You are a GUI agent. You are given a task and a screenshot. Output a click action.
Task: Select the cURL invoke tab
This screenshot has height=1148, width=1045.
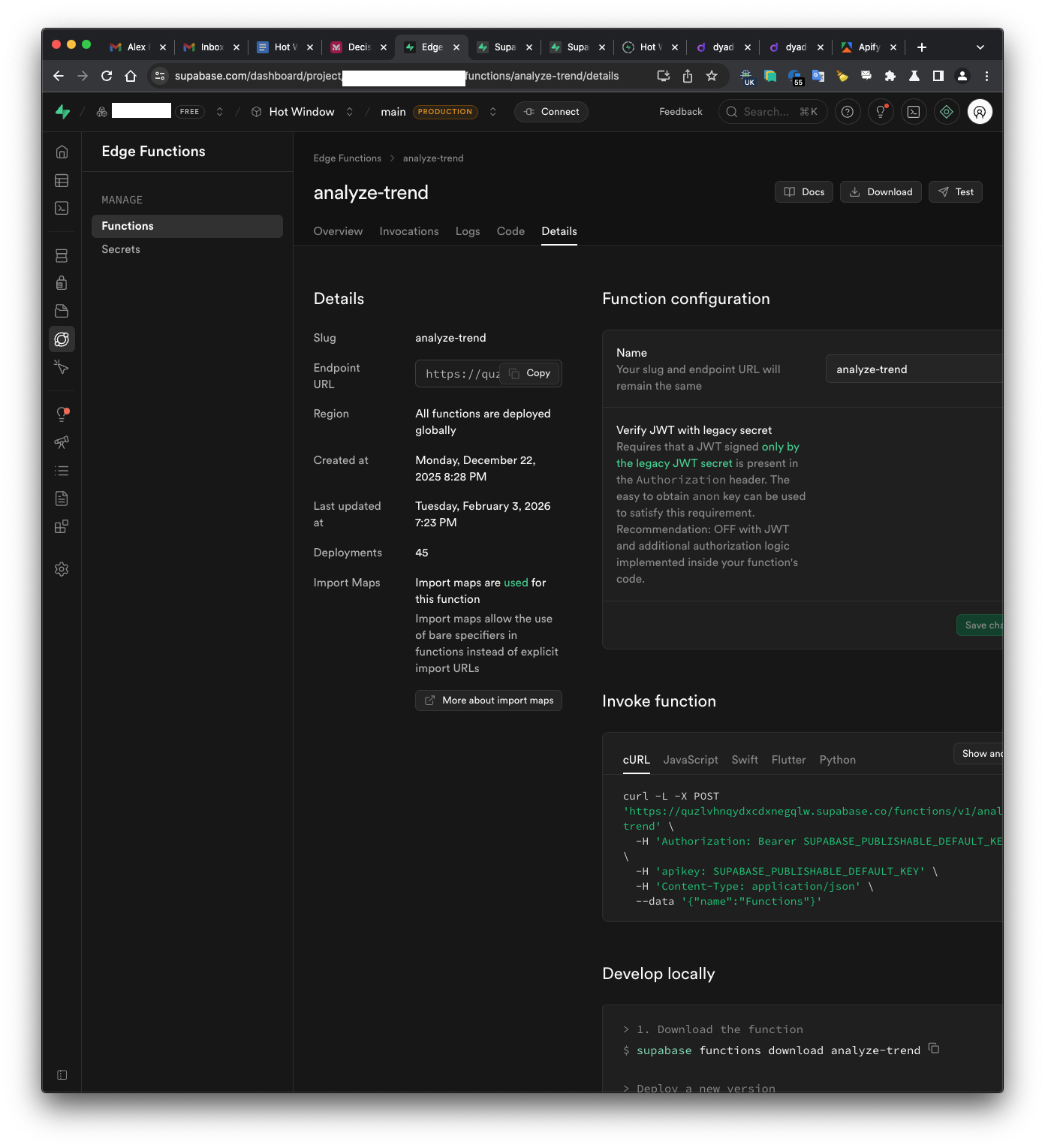[637, 760]
